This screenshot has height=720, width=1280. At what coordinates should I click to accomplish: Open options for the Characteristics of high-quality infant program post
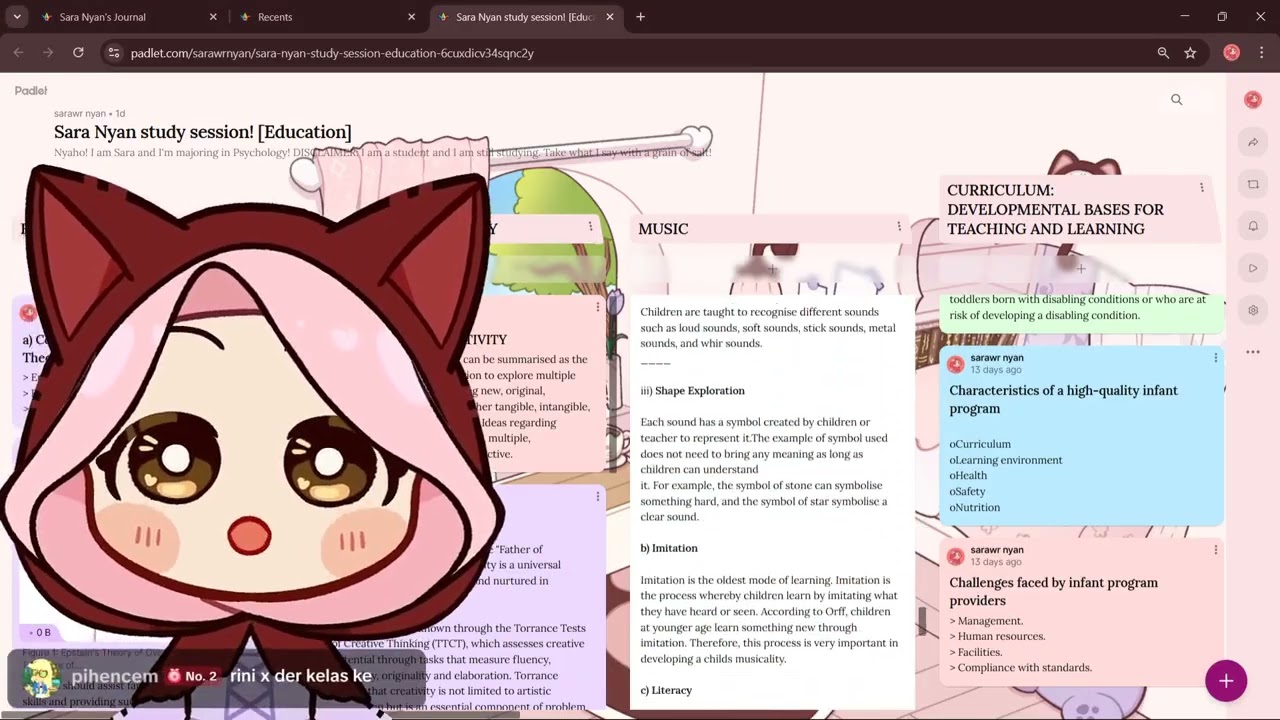[x=1216, y=357]
